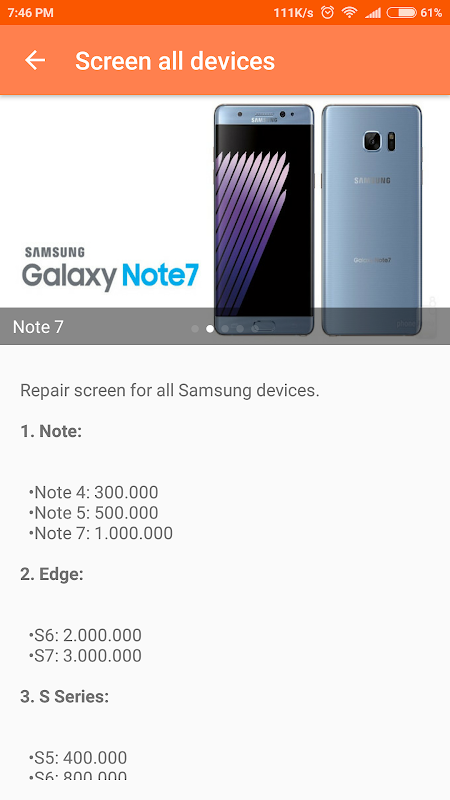Viewport: 450px width, 800px height.
Task: Tap the 111K/s network speed indicator
Action: (293, 12)
